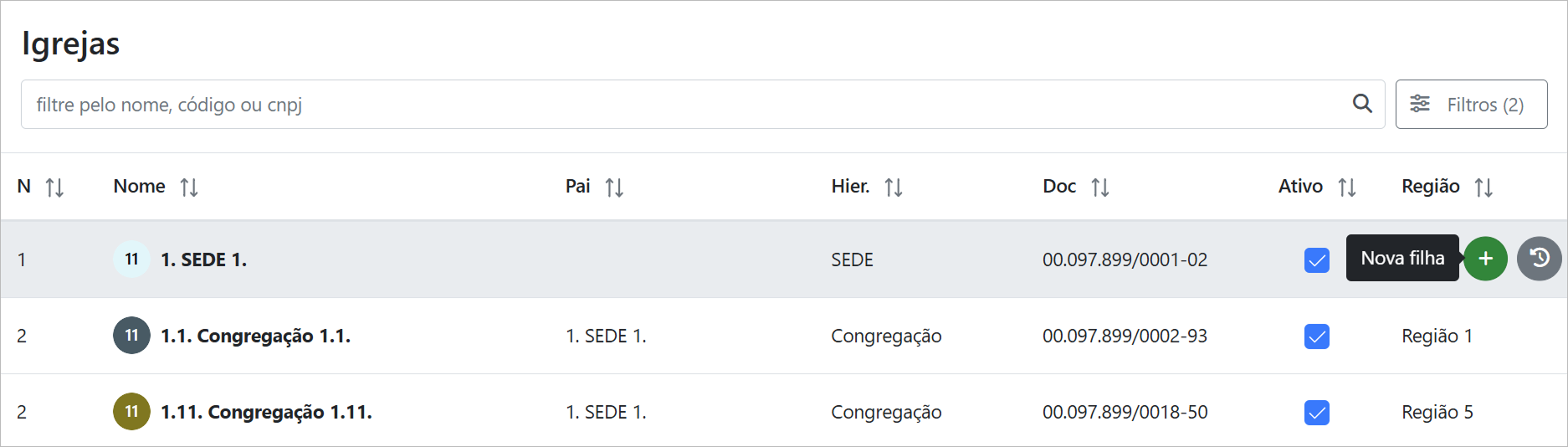Toggle Ativo checkbox for Congregação 1.1.
1568x447 pixels.
pos(1316,337)
